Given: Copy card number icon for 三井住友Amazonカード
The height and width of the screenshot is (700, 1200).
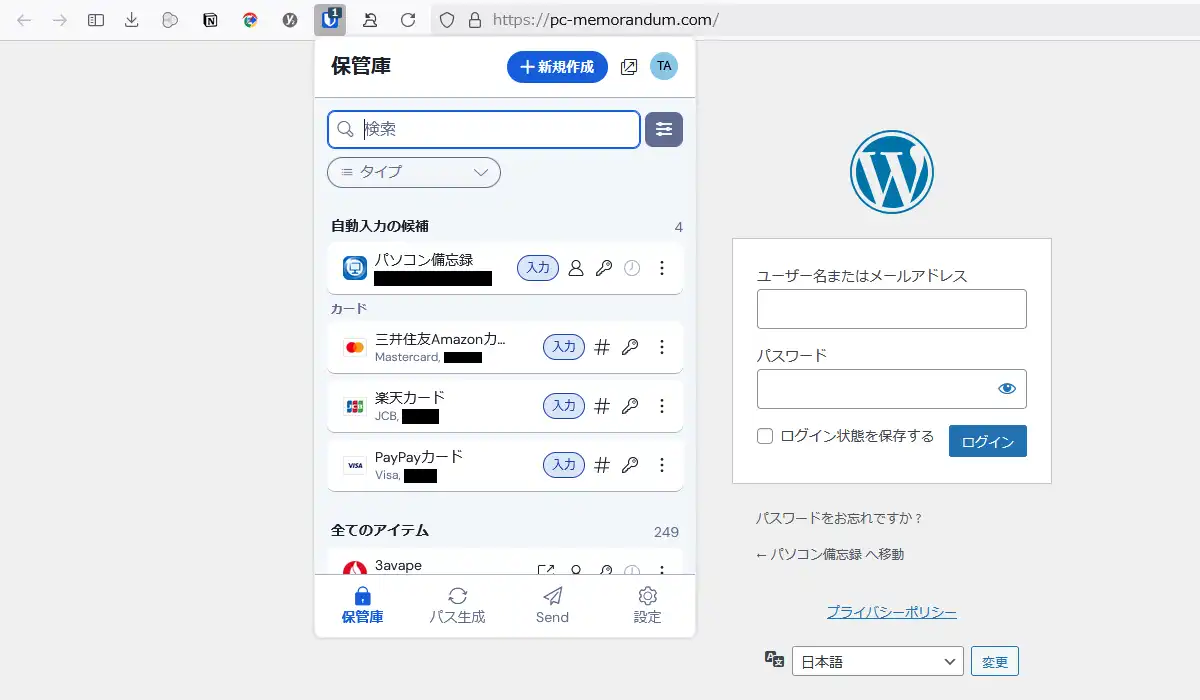Looking at the screenshot, I should 602,347.
